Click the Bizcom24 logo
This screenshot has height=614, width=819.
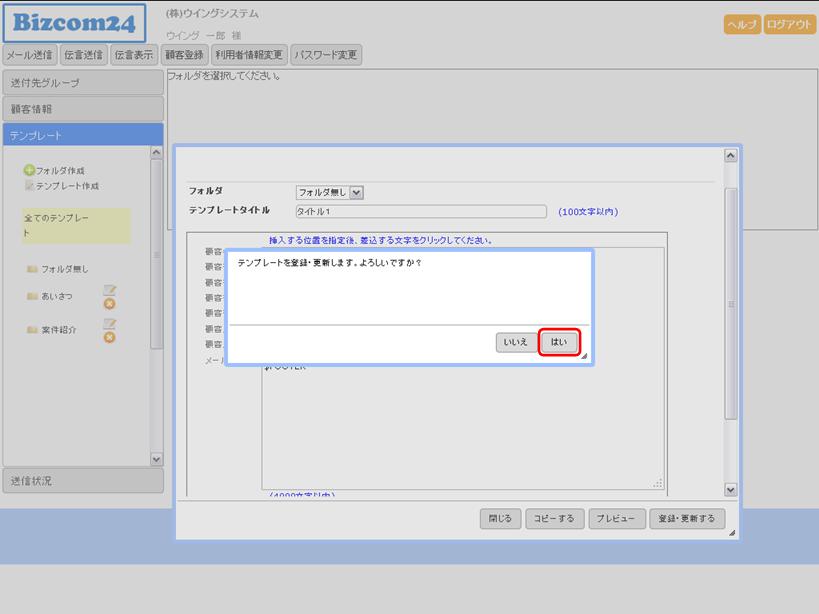pyautogui.click(x=74, y=23)
